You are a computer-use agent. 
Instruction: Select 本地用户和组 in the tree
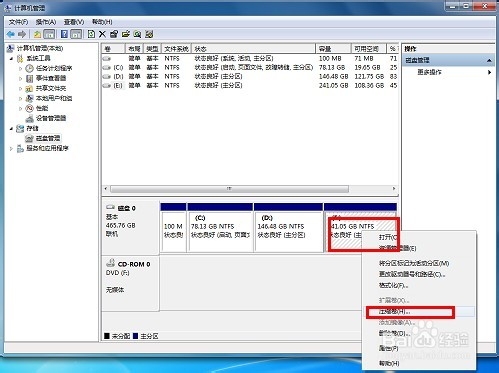coord(54,98)
